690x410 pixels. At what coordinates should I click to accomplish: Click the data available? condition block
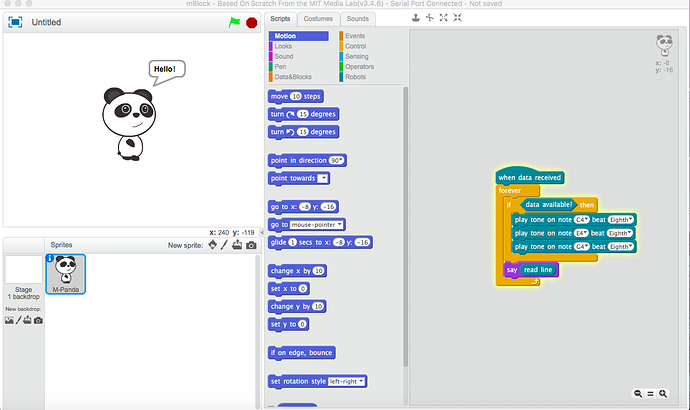[x=549, y=205]
